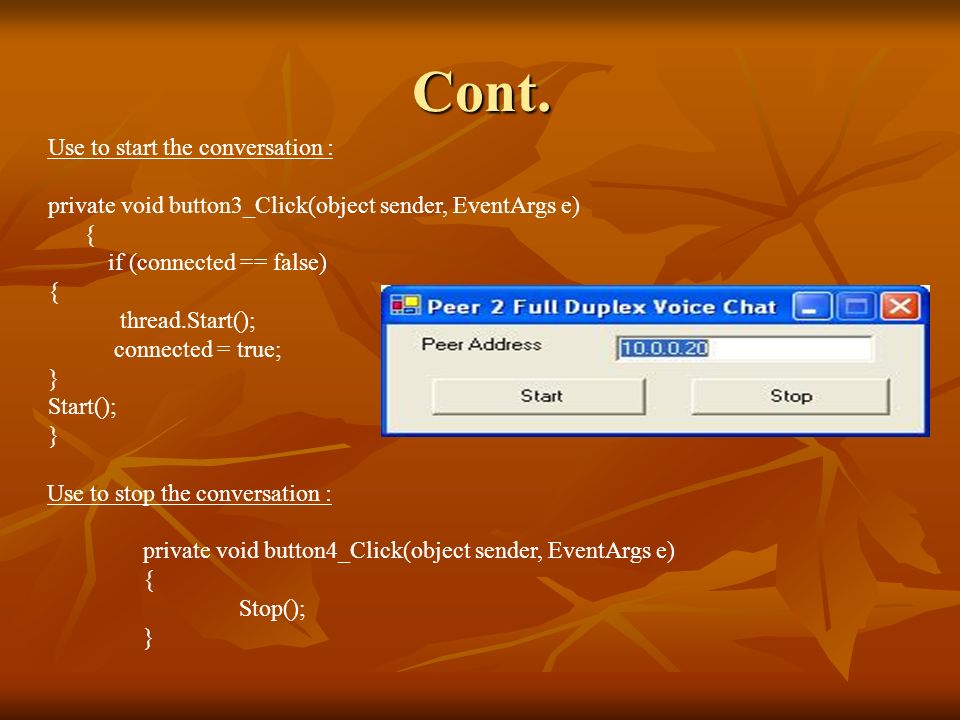The image size is (960, 720).
Task: Click the Start button in voice chat window
Action: tap(539, 396)
